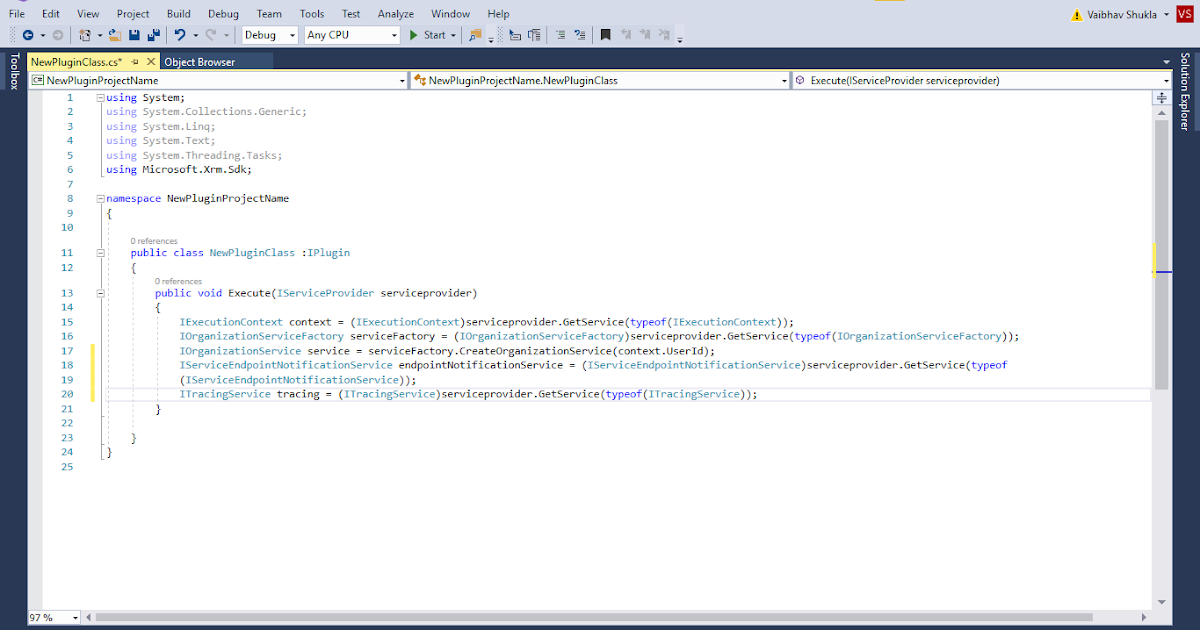Screen dimensions: 1200x630
Task: Uncomment lines using the uncomment icon
Action: (580, 34)
